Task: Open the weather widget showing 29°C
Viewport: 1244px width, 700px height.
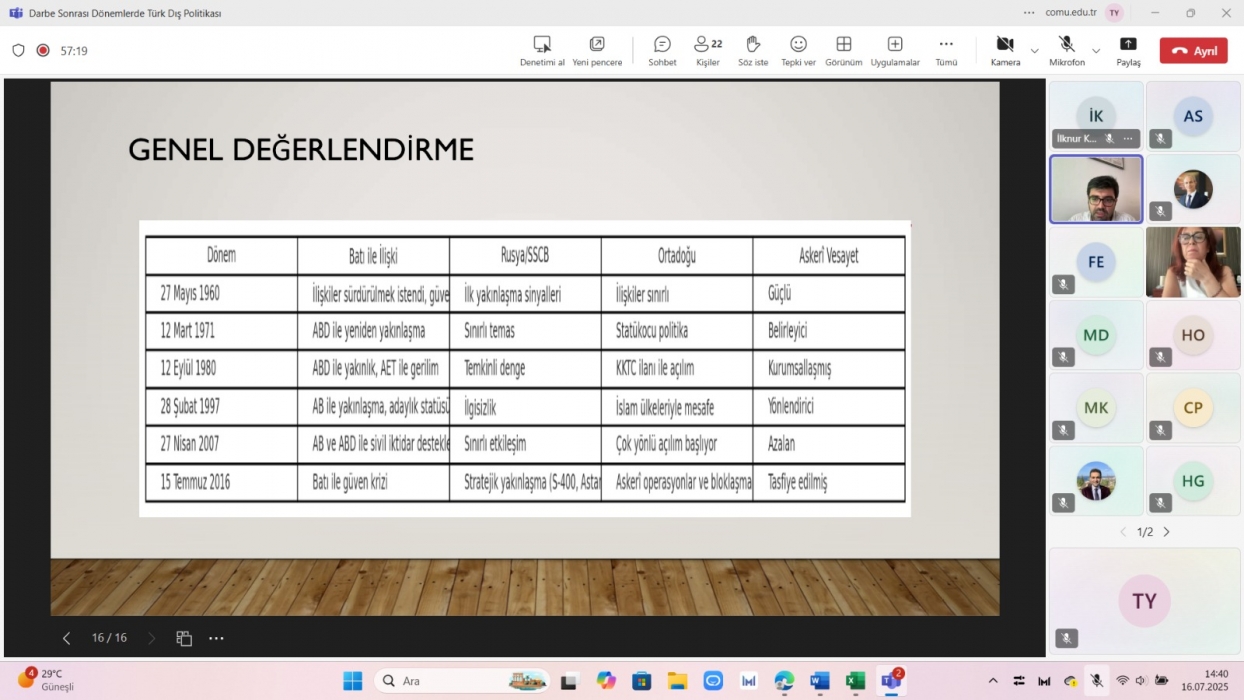Action: pyautogui.click(x=46, y=680)
